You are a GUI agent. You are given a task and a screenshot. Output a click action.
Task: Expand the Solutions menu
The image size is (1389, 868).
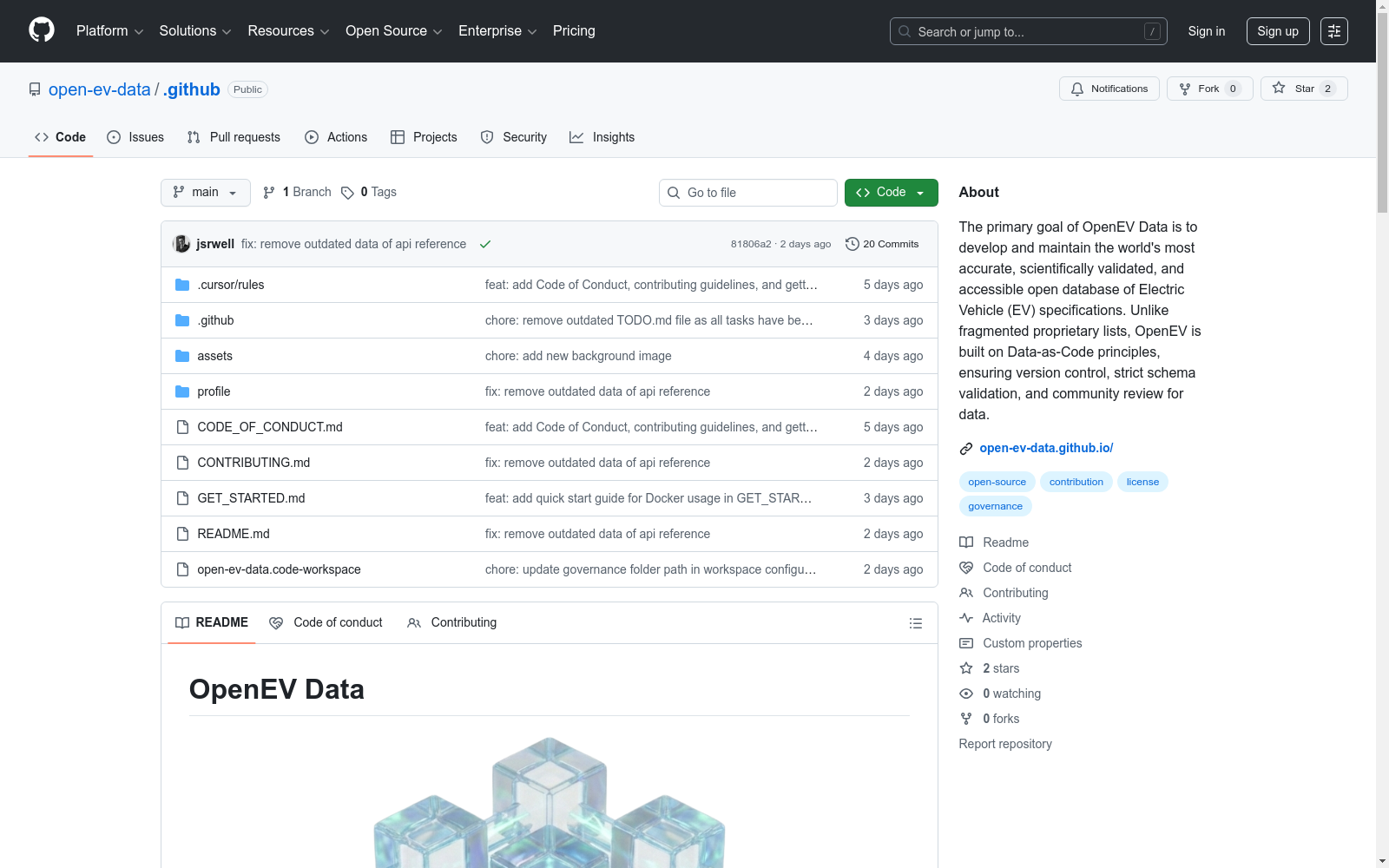[195, 31]
